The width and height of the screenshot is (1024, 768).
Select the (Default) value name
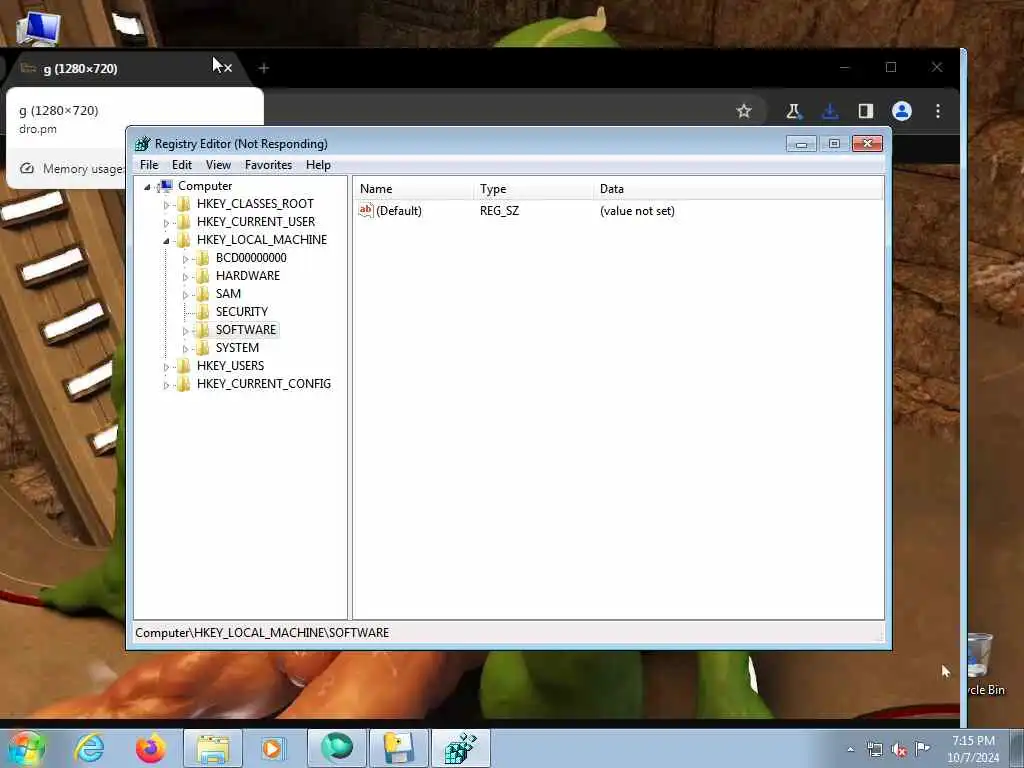point(399,211)
